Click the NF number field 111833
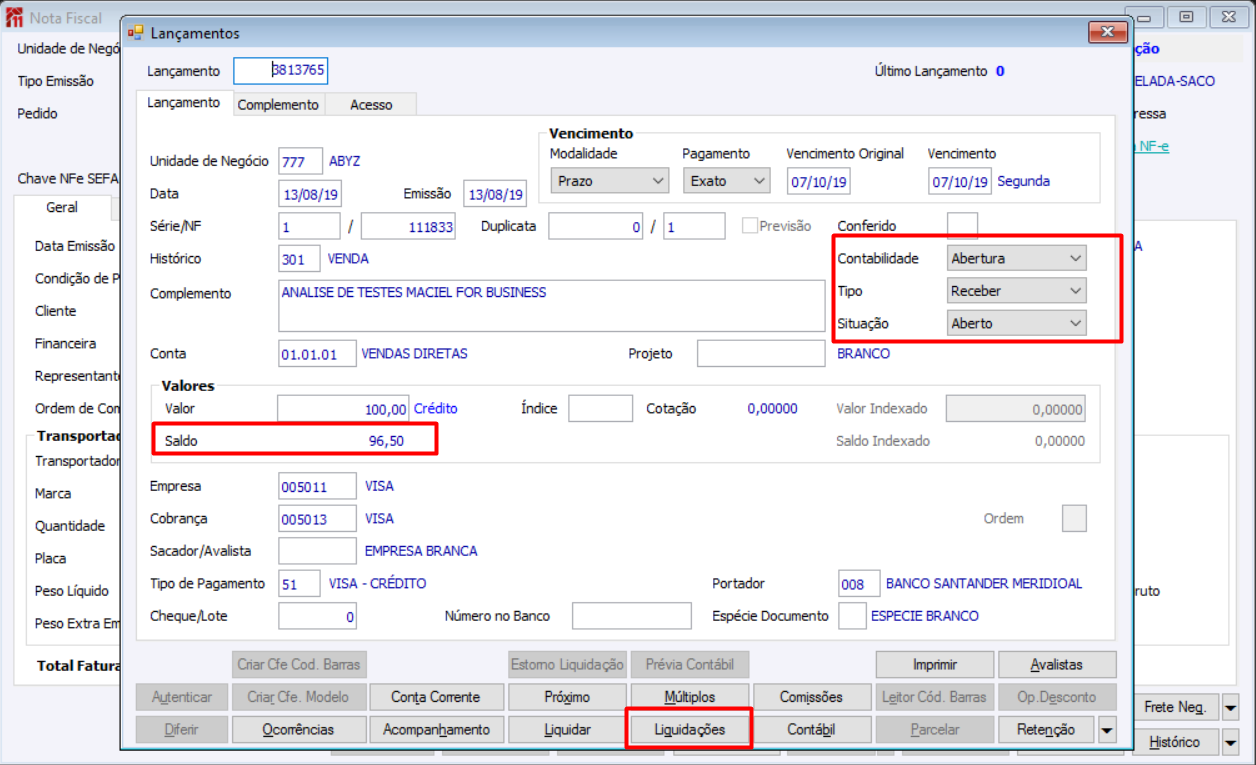Viewport: 1256px width, 765px height. point(408,226)
